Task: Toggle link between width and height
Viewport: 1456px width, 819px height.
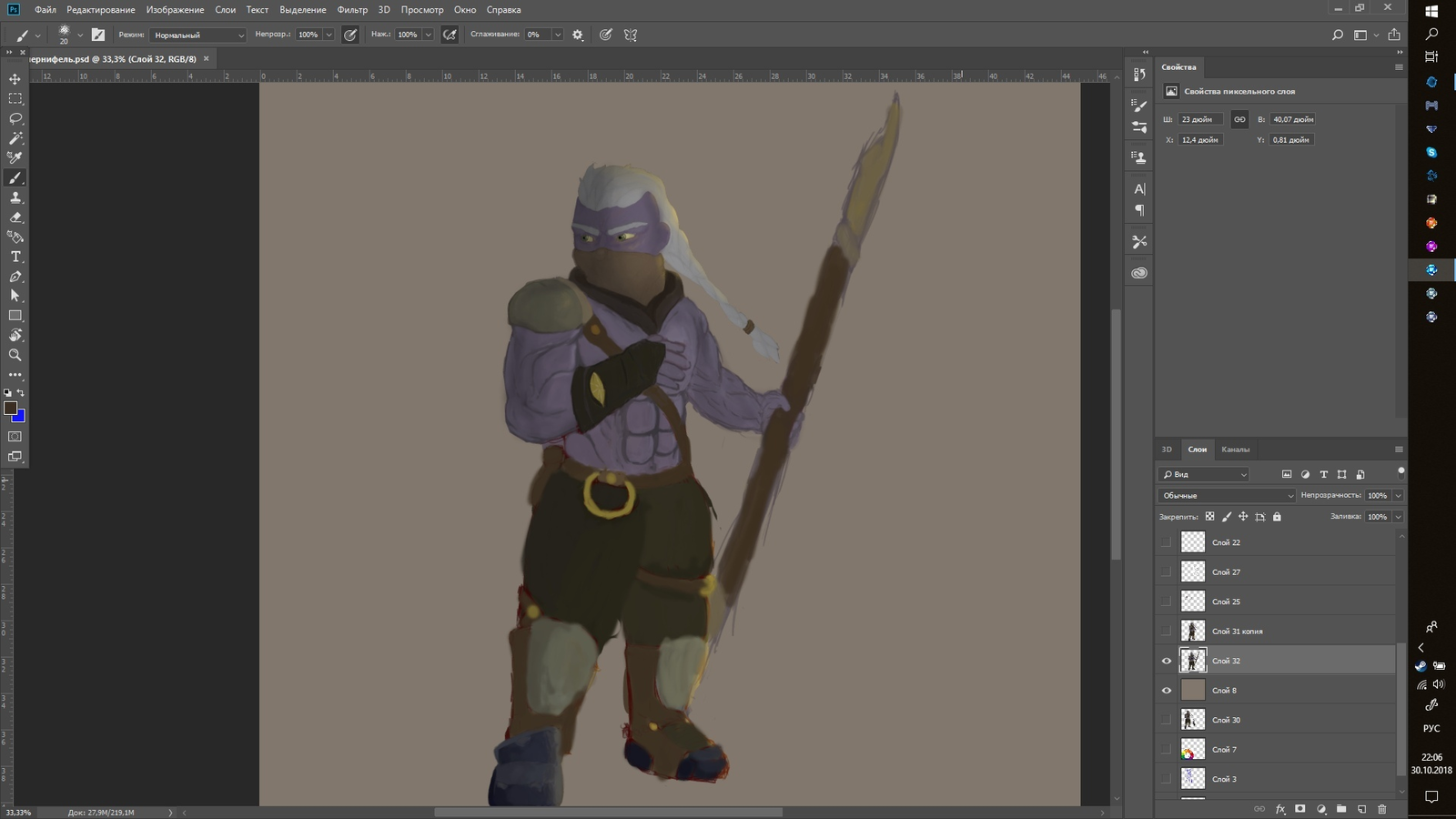Action: pyautogui.click(x=1239, y=119)
